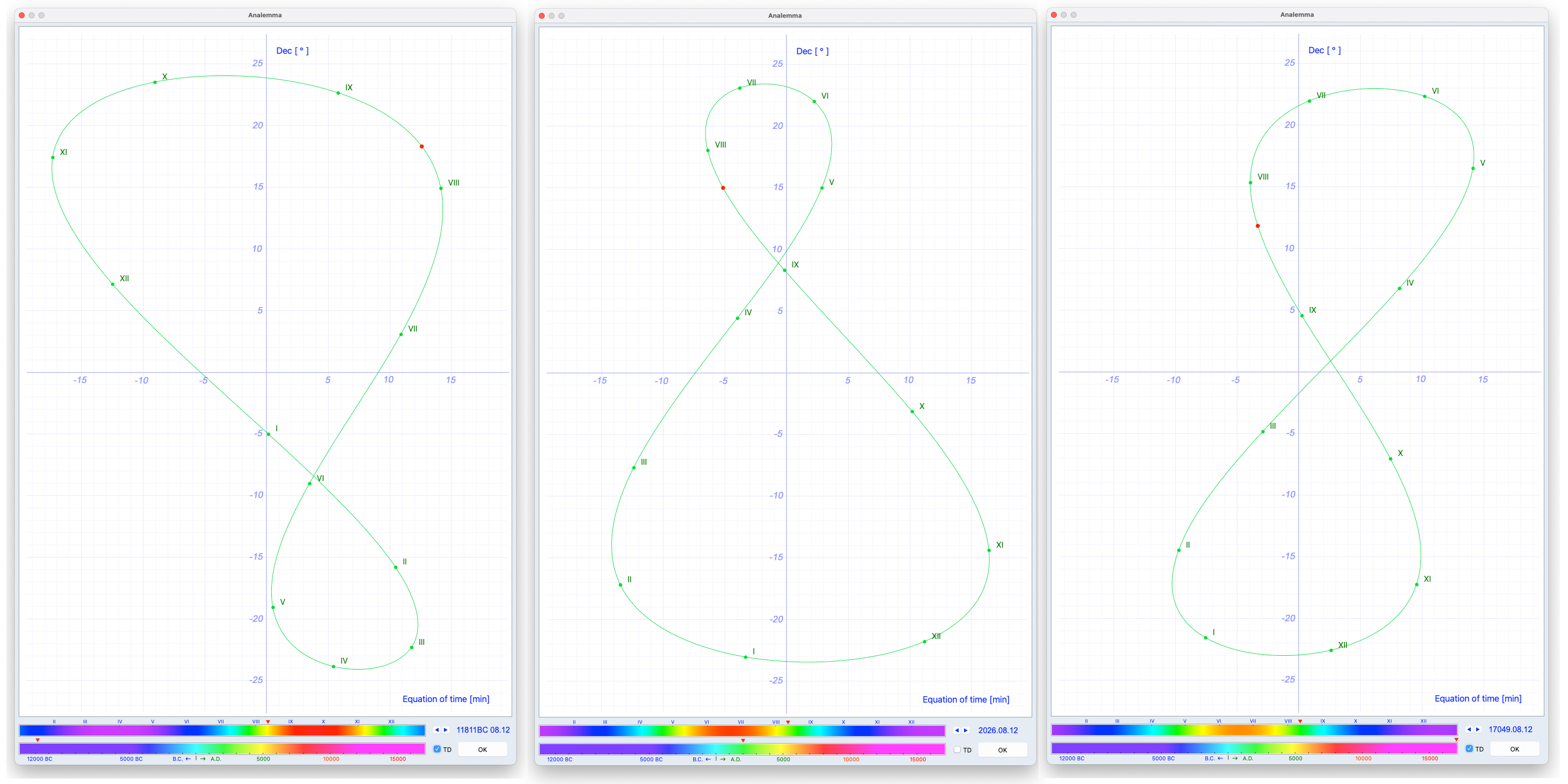Click red month marker in the 17049.08.12 window
This screenshot has width=1568, height=784.
tap(1300, 721)
